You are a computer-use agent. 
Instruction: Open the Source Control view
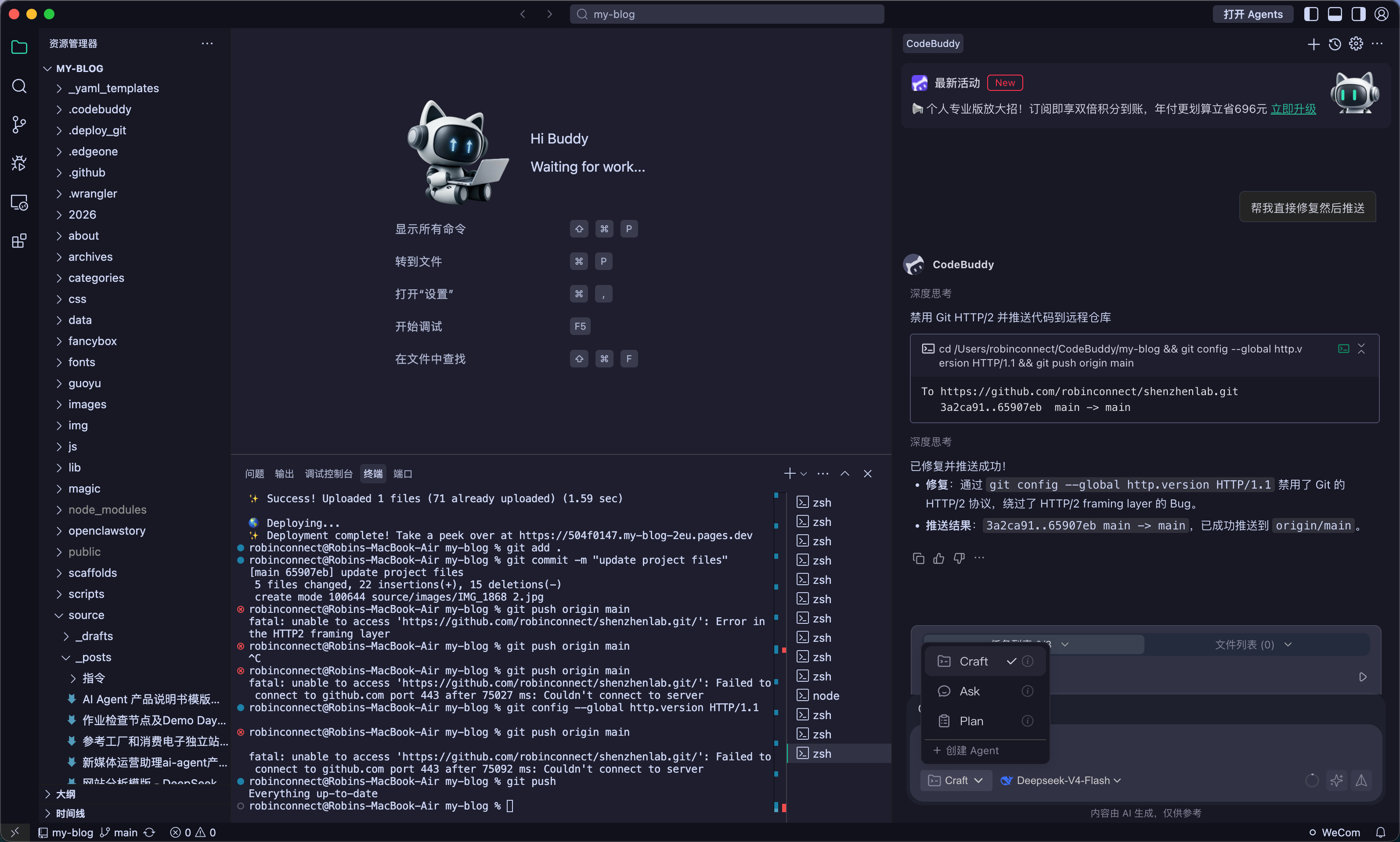(19, 125)
